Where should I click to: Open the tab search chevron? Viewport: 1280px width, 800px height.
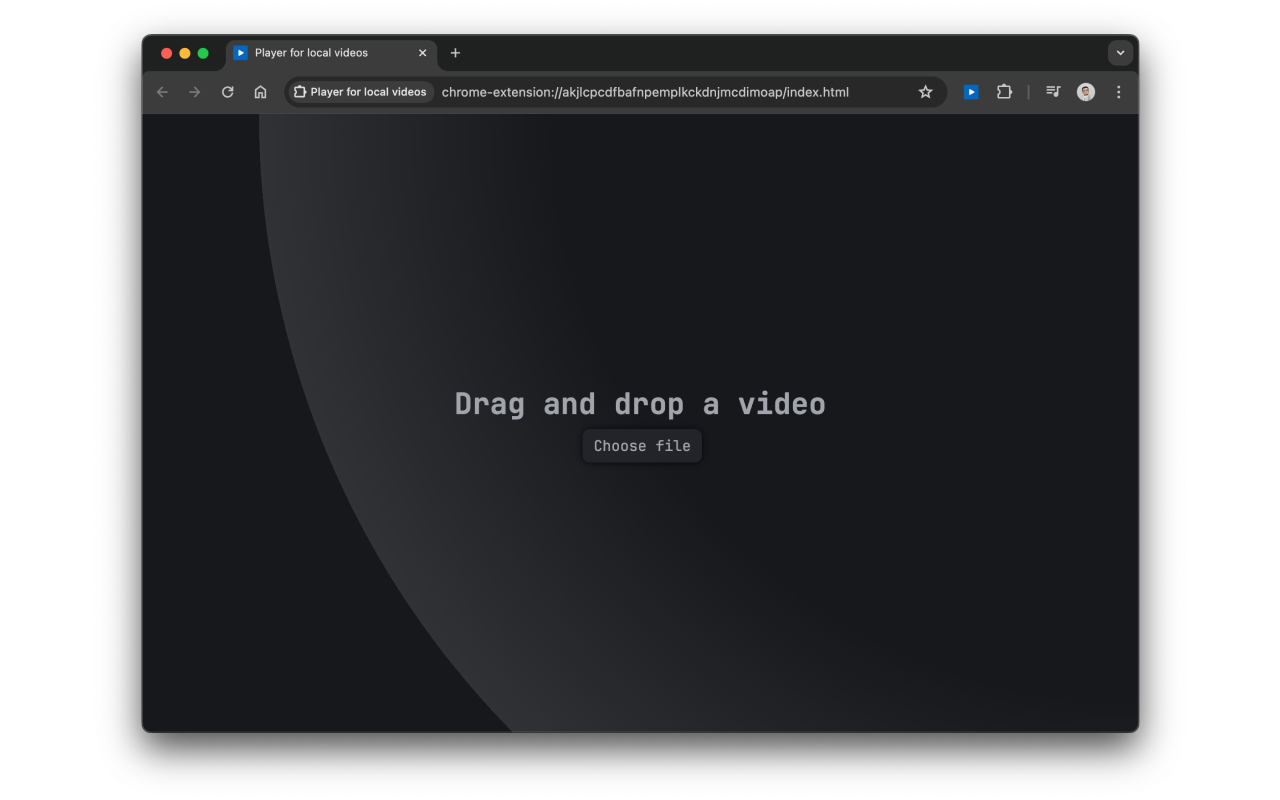click(1120, 53)
